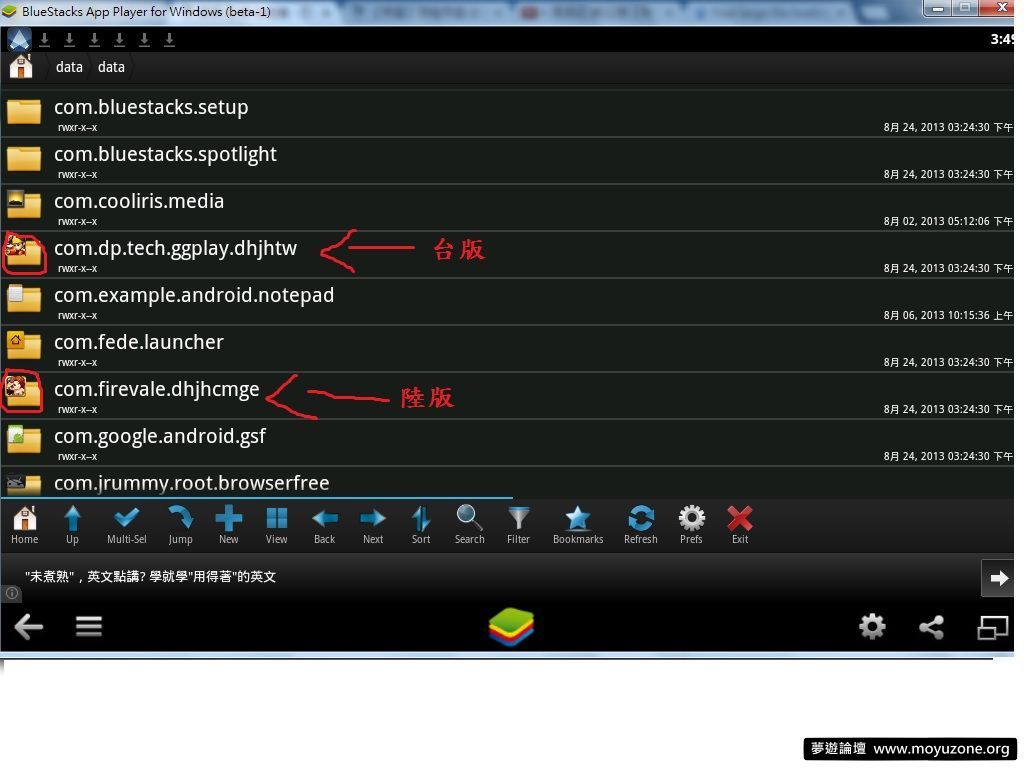Image resolution: width=1024 pixels, height=768 pixels.
Task: Refresh the folder listing
Action: [x=641, y=525]
